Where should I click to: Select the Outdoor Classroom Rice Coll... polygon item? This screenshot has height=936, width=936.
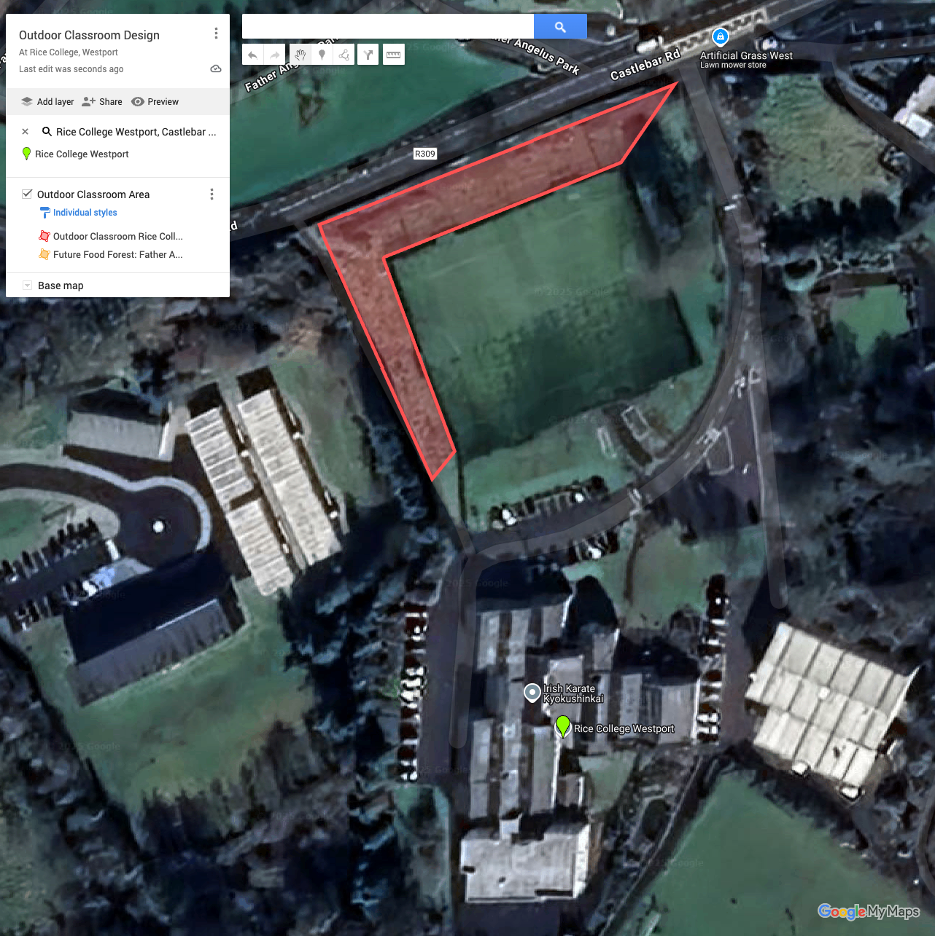point(118,236)
